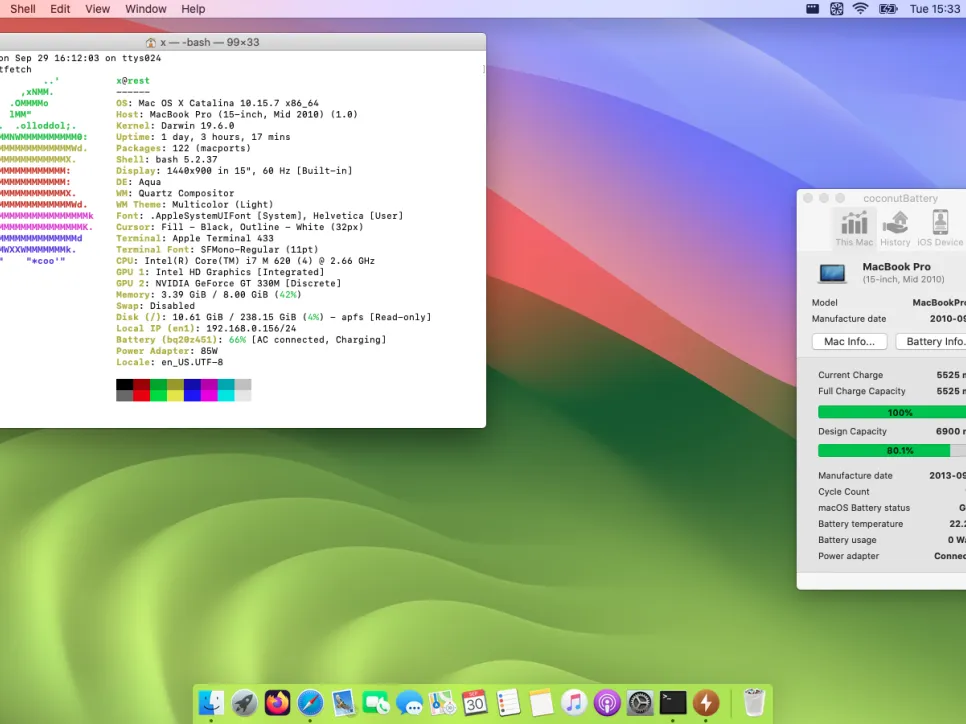
Task: Switch to the This Mac tab in coconutBattery
Action: (853, 228)
